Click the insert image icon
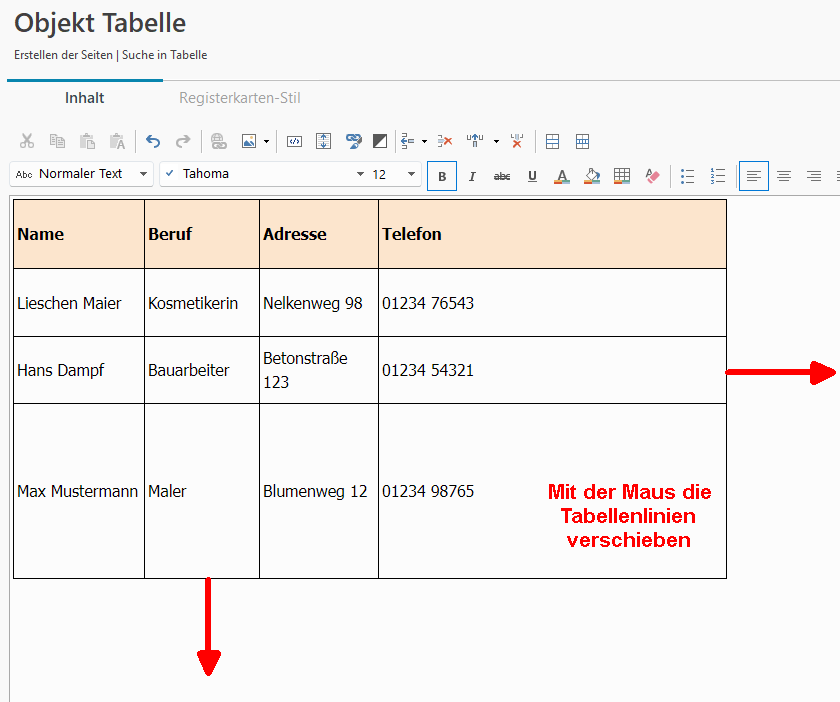840x702 pixels. [249, 141]
